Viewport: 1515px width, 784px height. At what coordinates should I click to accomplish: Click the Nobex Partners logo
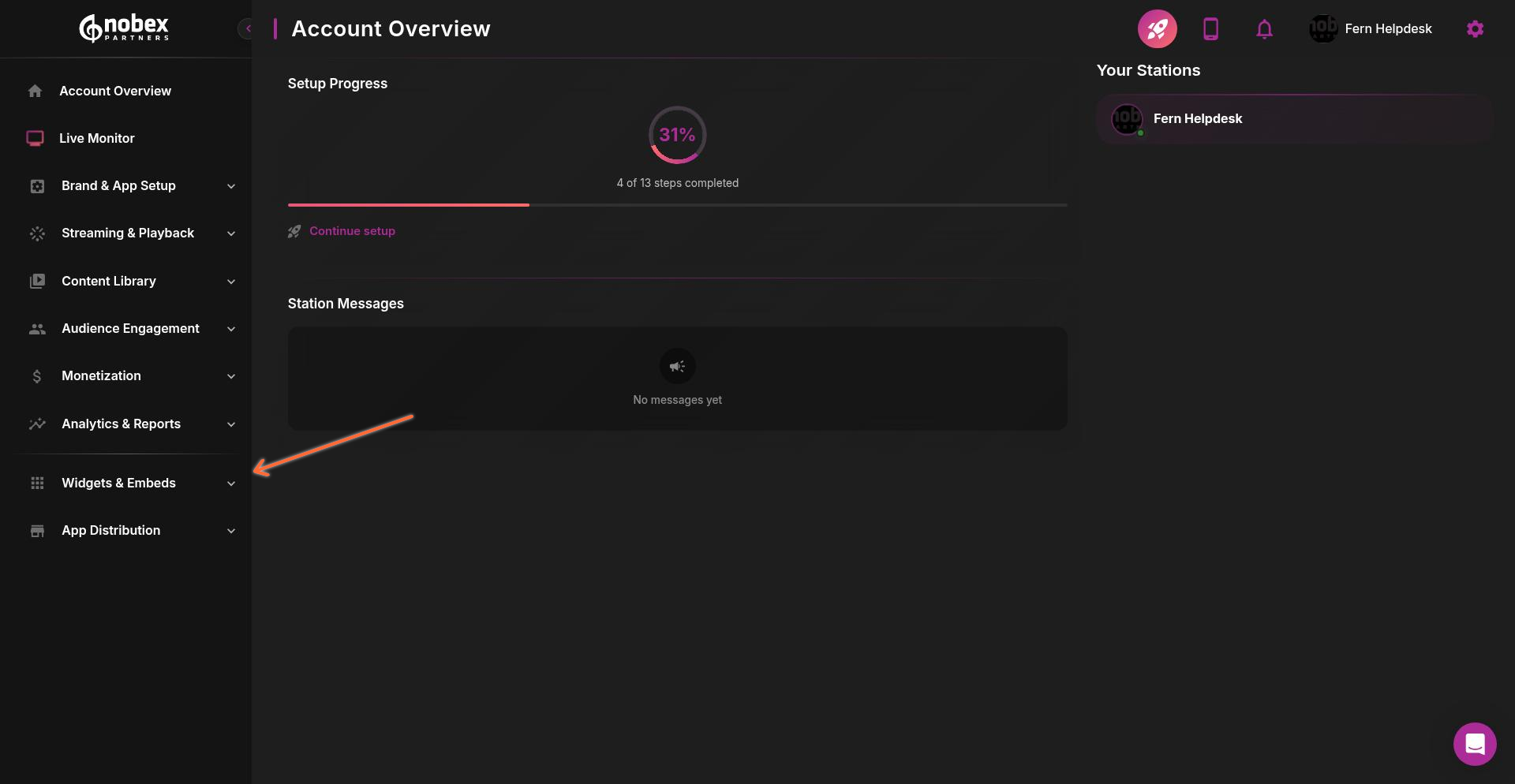click(123, 28)
